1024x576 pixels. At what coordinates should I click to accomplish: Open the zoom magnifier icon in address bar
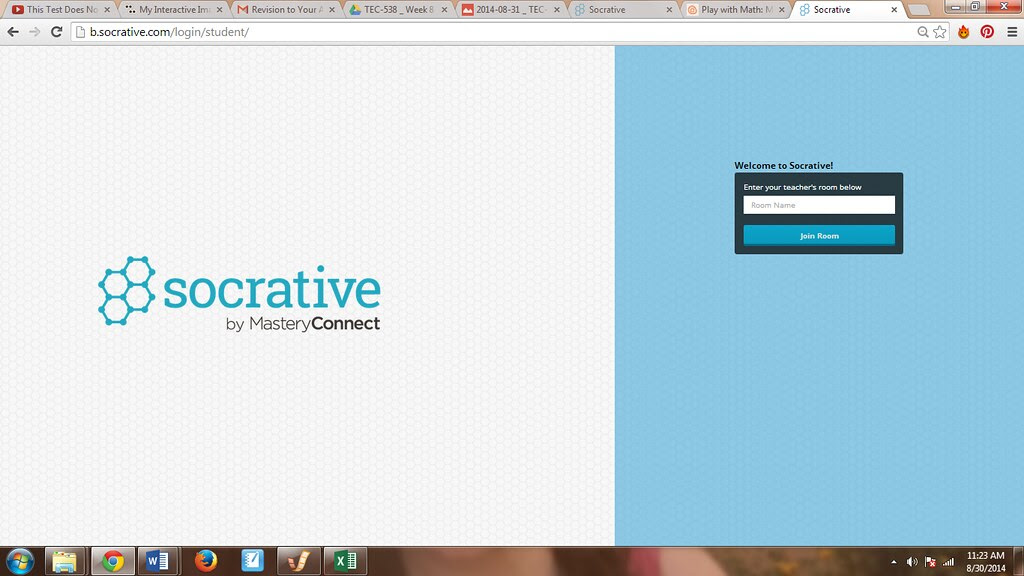(x=923, y=32)
